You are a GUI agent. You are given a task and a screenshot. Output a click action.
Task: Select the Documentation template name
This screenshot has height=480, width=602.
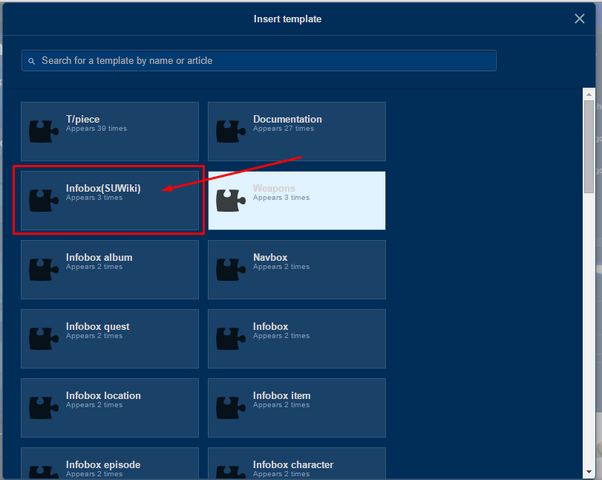288,119
